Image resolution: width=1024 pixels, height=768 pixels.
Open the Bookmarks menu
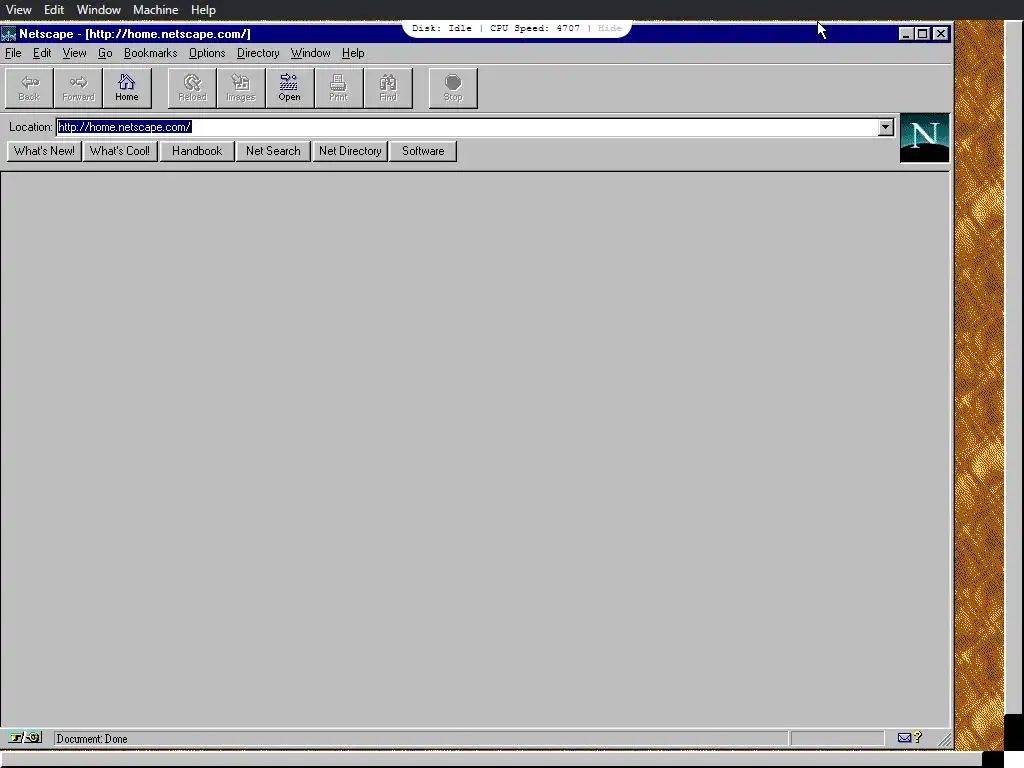[x=150, y=53]
